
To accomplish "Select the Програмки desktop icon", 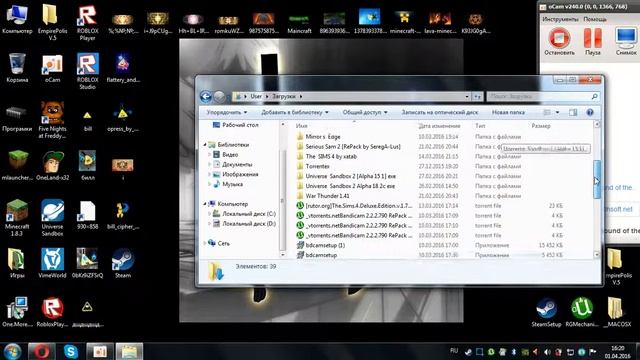I will click(17, 118).
